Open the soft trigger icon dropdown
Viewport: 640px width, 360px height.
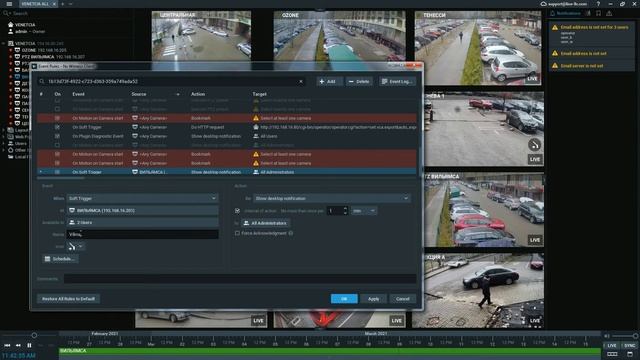76,247
